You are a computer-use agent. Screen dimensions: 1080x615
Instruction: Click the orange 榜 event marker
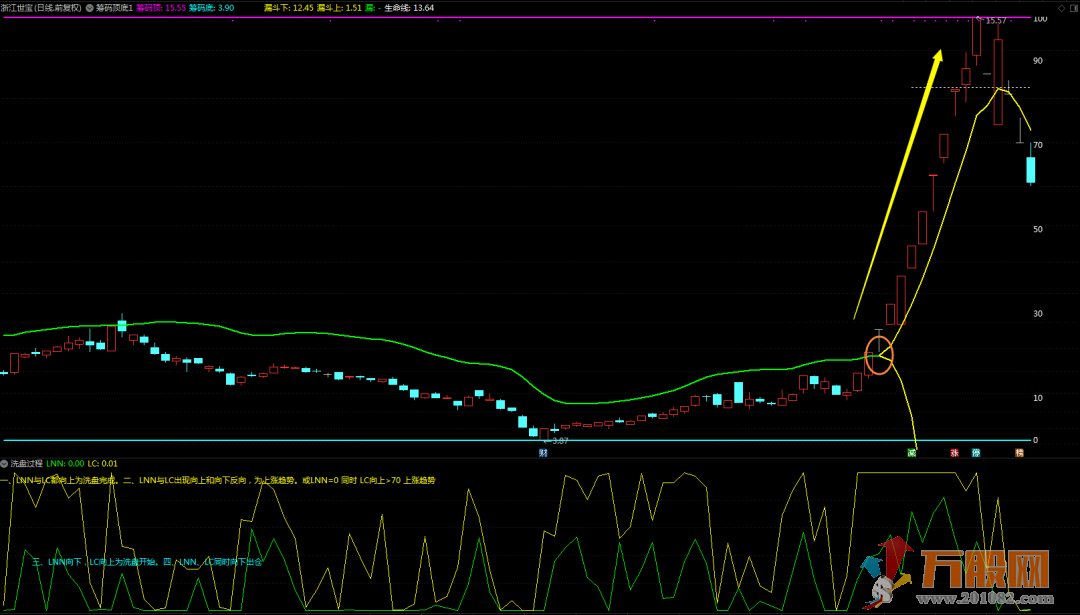[x=1019, y=453]
